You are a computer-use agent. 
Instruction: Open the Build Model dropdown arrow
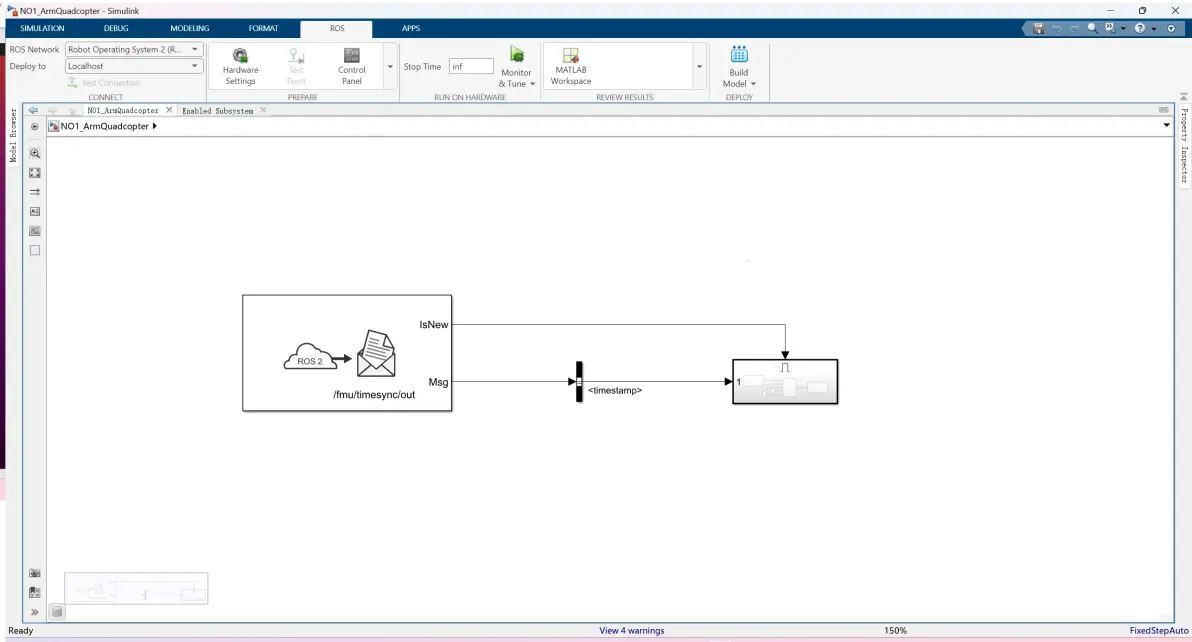coord(753,84)
